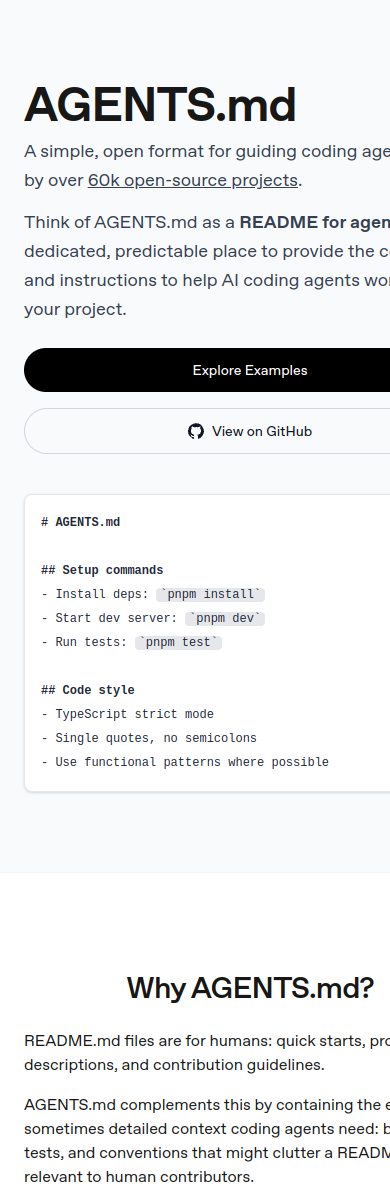Click the 'A simple, open format' intro sentence
This screenshot has height=1200, width=390.
pyautogui.click(x=207, y=166)
